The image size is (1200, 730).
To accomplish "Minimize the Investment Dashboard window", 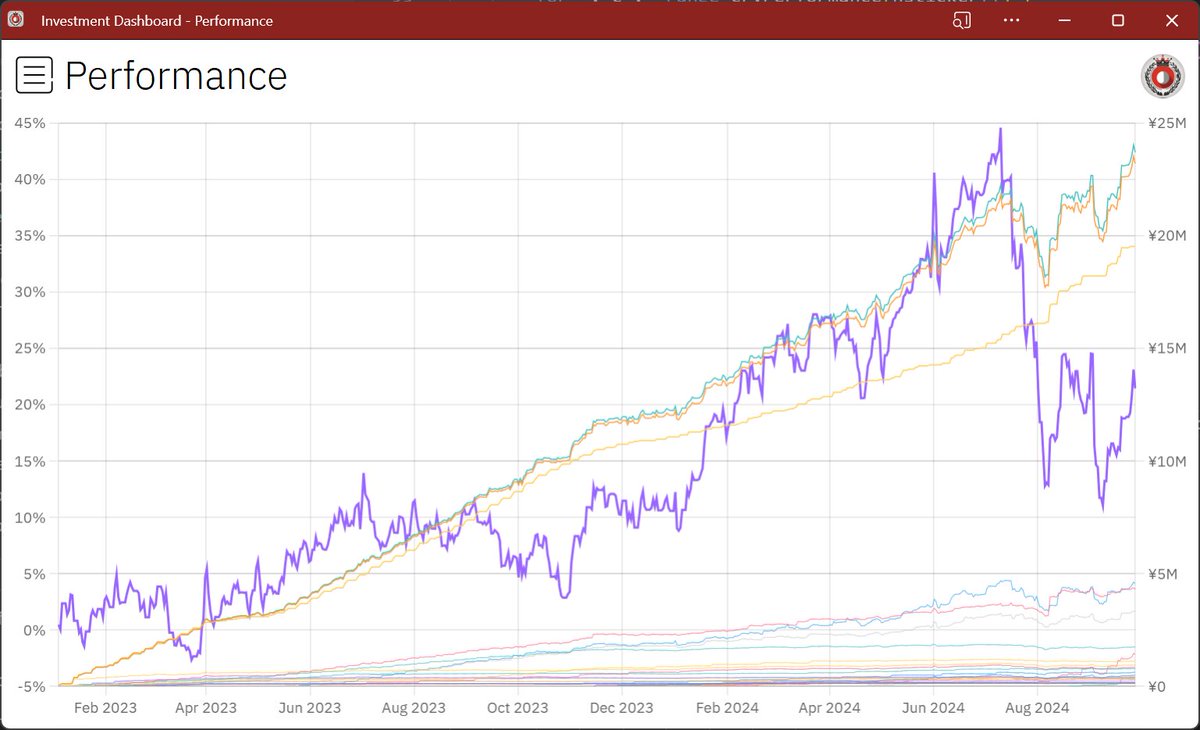I will [x=1065, y=20].
